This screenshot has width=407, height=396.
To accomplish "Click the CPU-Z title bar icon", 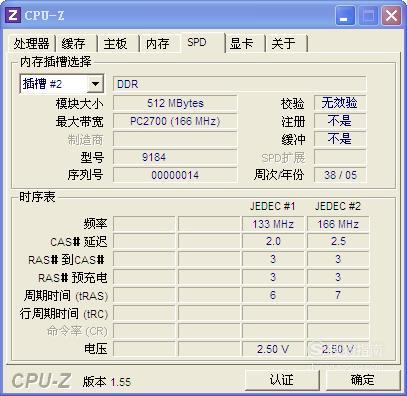I will pyautogui.click(x=13, y=15).
